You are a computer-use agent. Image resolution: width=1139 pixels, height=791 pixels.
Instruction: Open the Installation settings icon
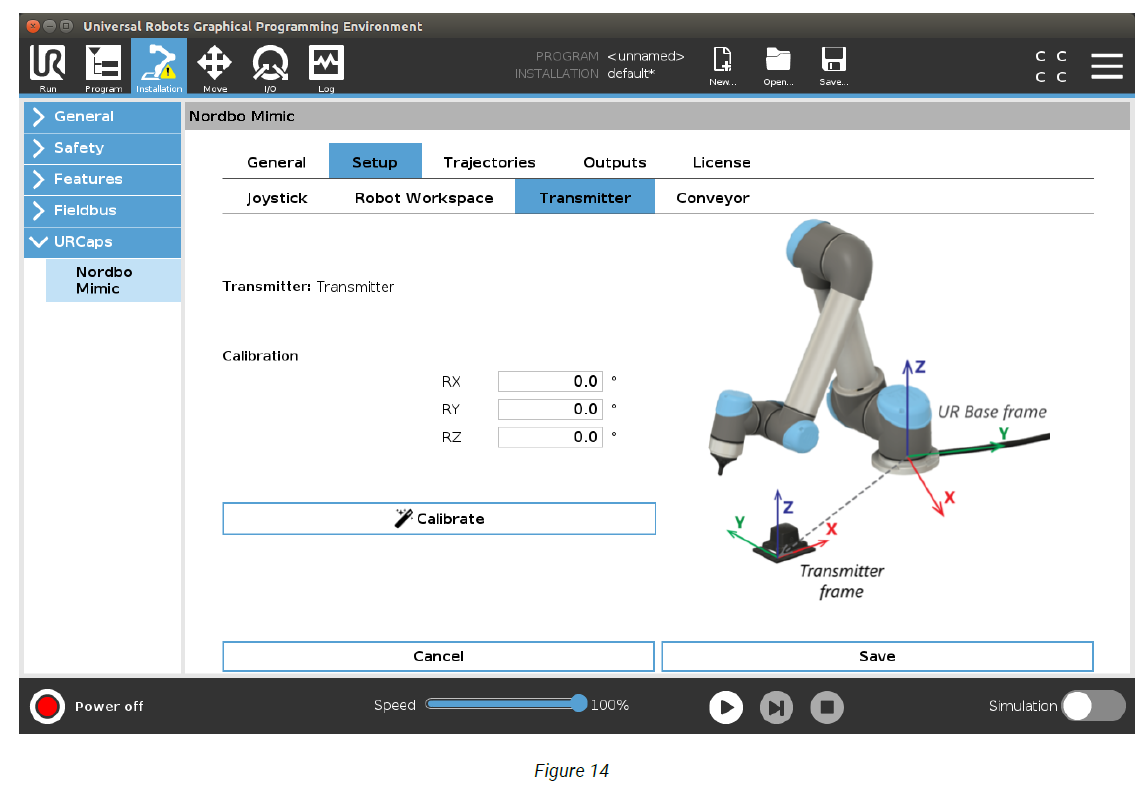(159, 67)
